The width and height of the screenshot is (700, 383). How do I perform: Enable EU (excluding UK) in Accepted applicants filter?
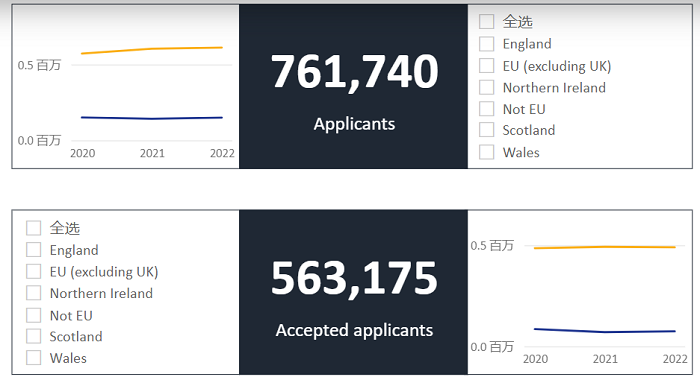pos(33,271)
